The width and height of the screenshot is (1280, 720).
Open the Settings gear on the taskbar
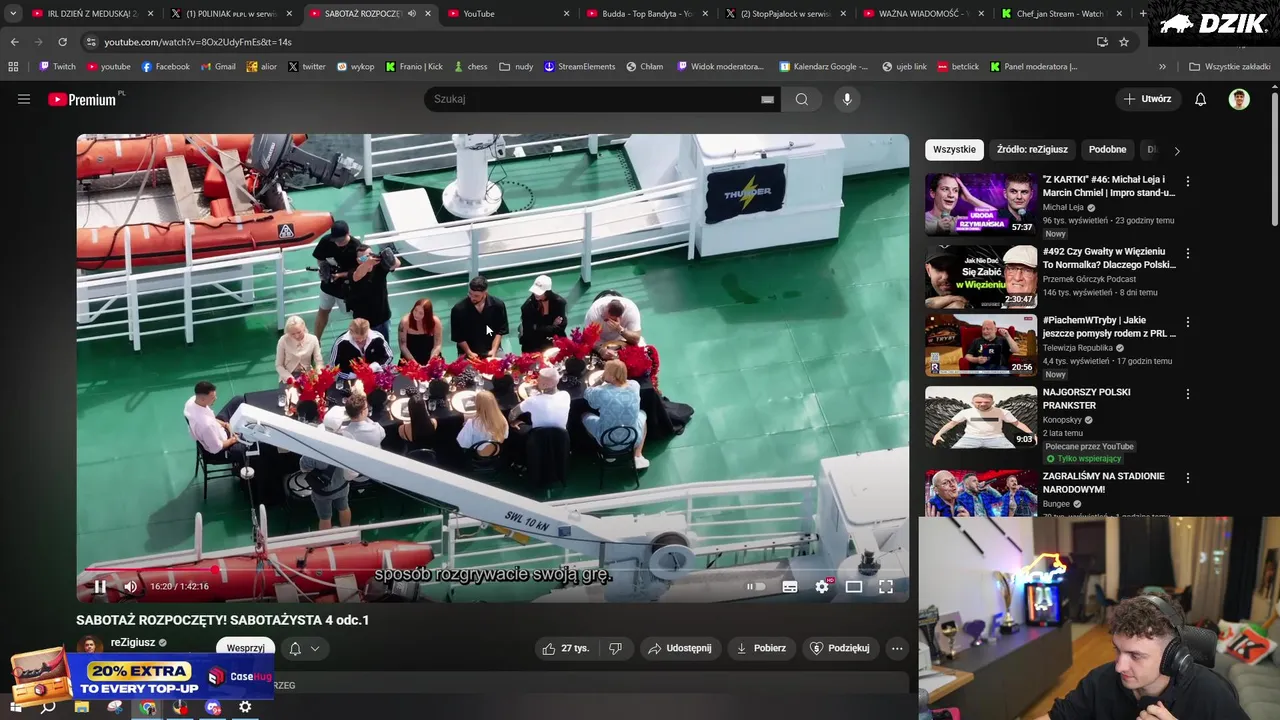tap(245, 707)
